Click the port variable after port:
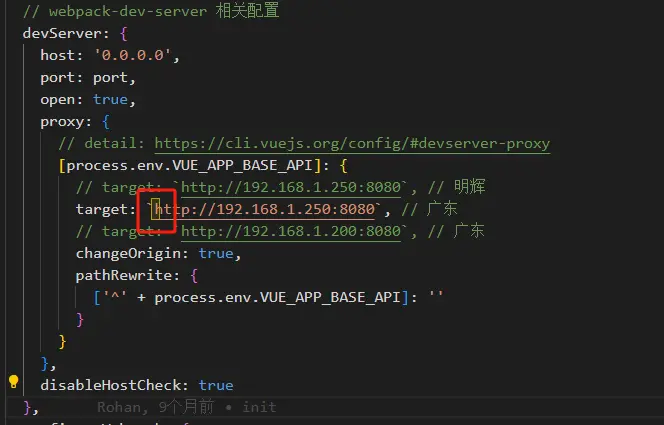The image size is (664, 425). 110,78
